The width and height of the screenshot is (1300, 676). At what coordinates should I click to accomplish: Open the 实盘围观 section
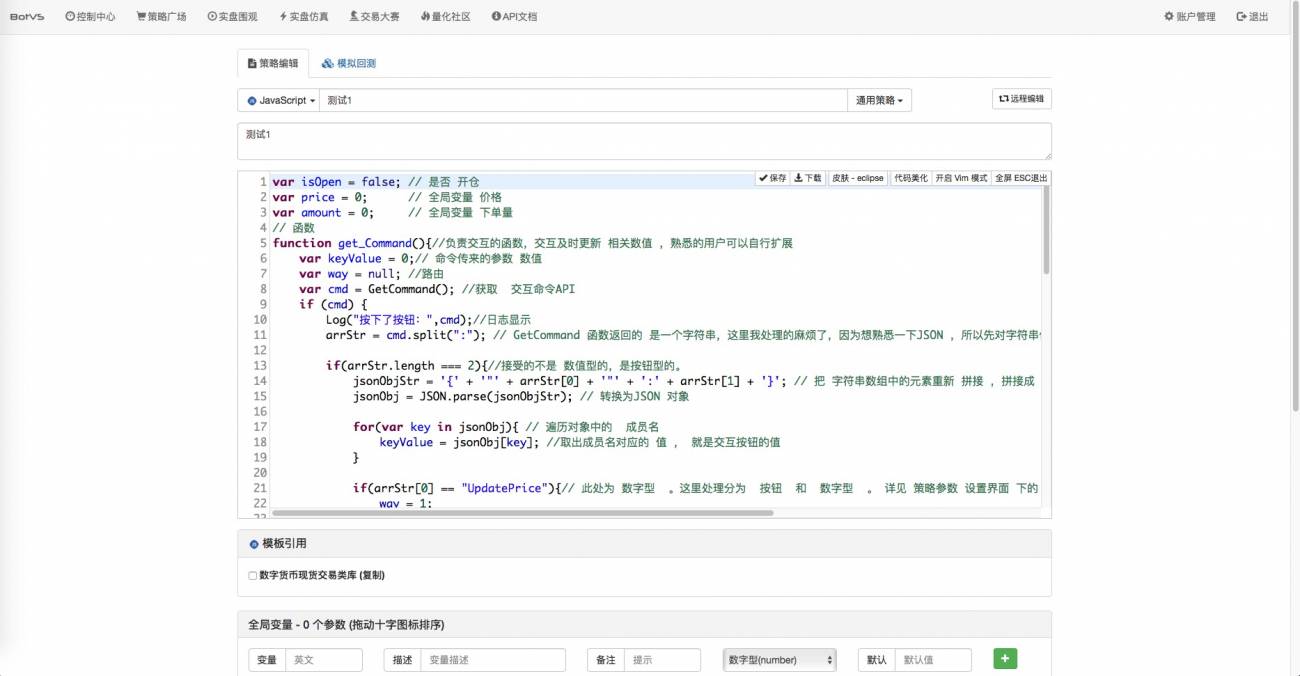tap(231, 15)
